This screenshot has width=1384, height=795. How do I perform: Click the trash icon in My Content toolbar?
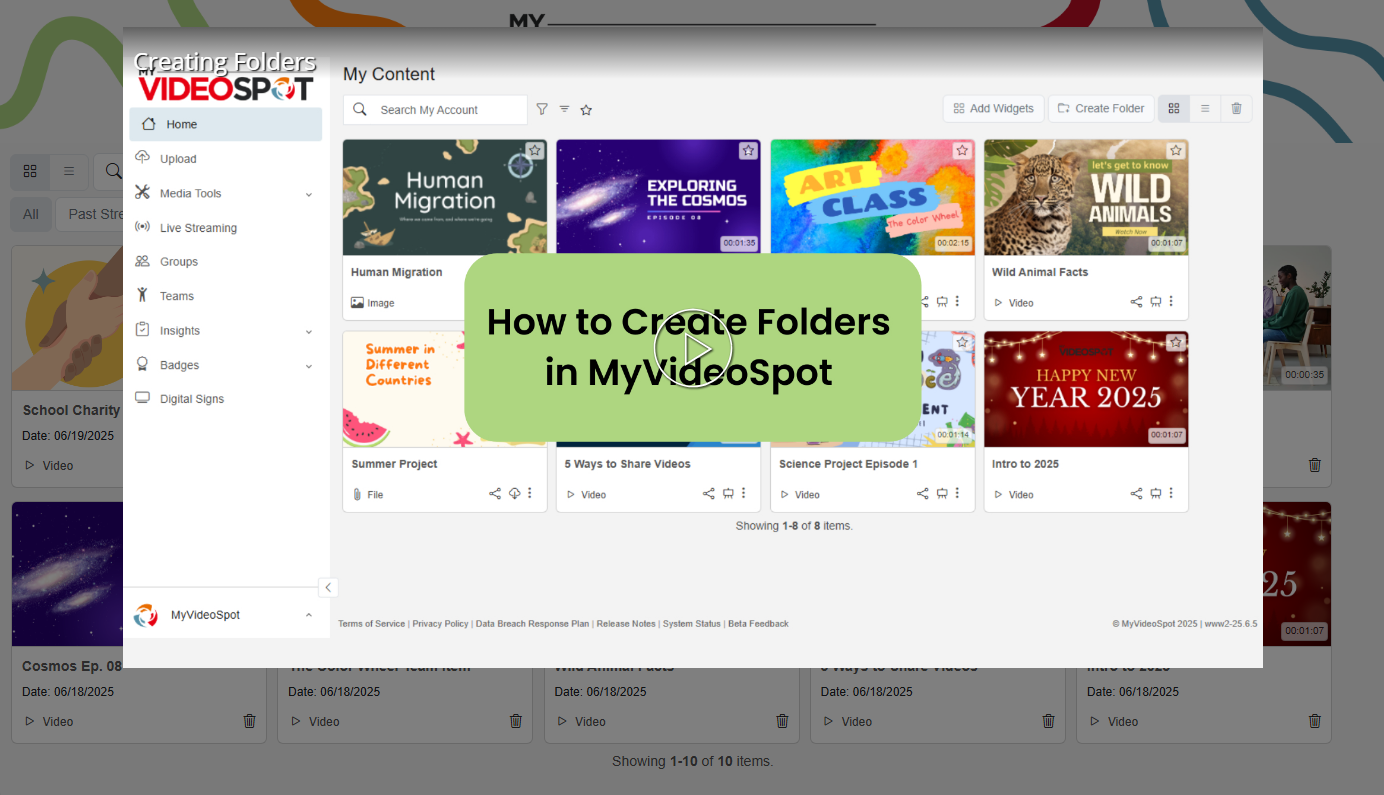pyautogui.click(x=1236, y=108)
